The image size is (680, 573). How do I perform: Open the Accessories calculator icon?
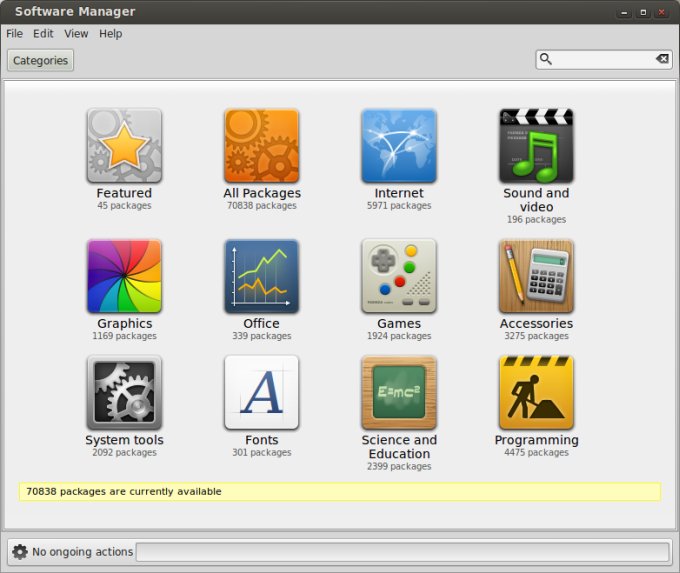pos(536,276)
